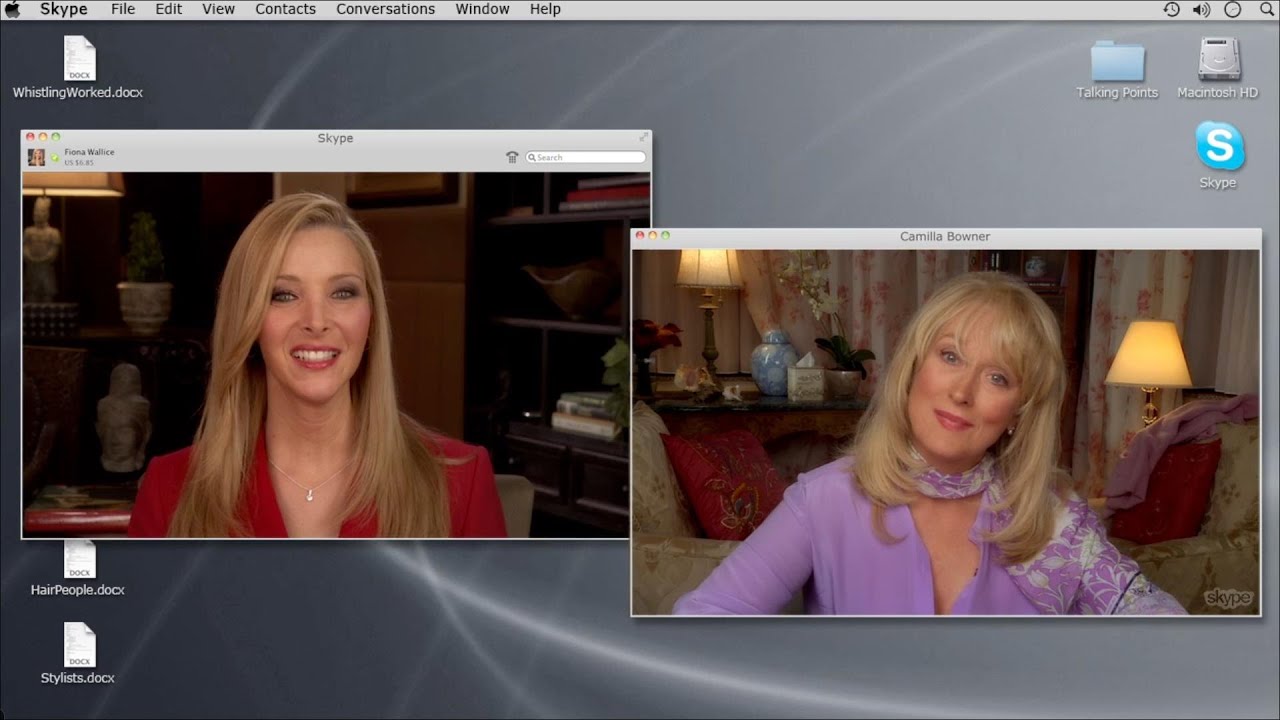1280x720 pixels.
Task: Open the Conversations menu
Action: 385,9
